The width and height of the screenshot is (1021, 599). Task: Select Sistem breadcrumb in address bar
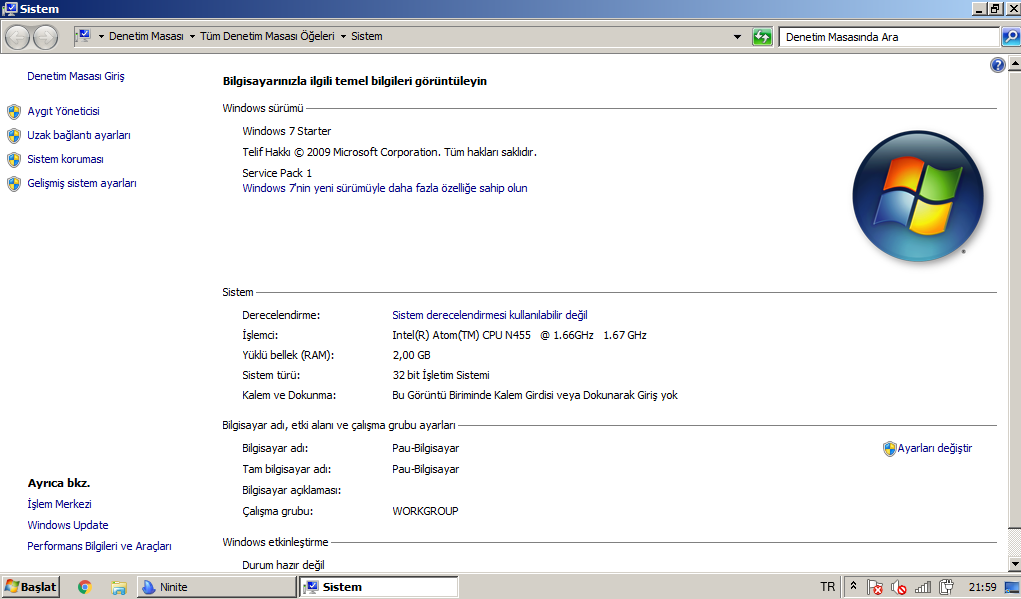(367, 36)
